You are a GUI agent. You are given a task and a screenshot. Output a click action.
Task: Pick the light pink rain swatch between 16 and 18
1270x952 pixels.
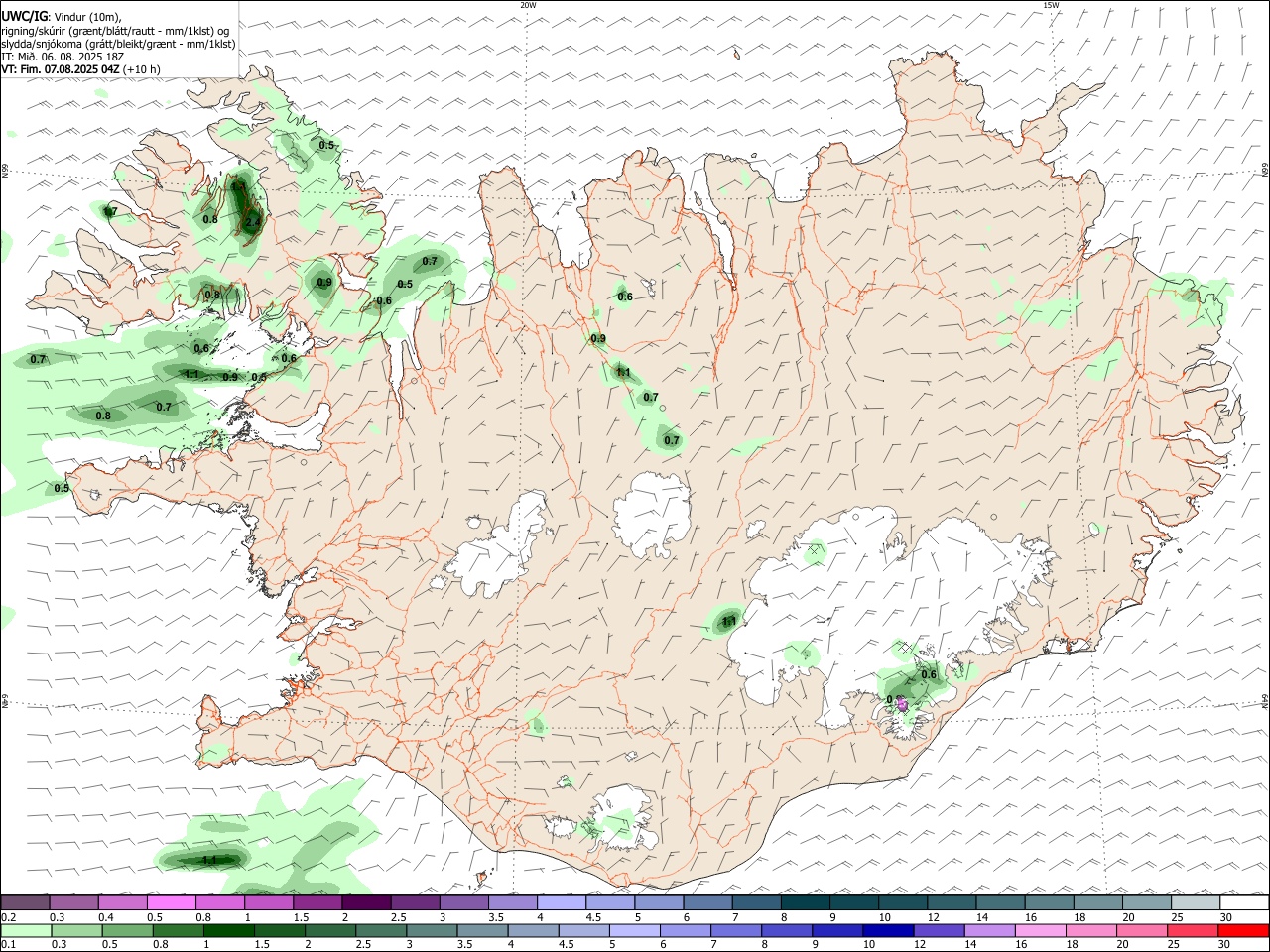click(x=1041, y=930)
